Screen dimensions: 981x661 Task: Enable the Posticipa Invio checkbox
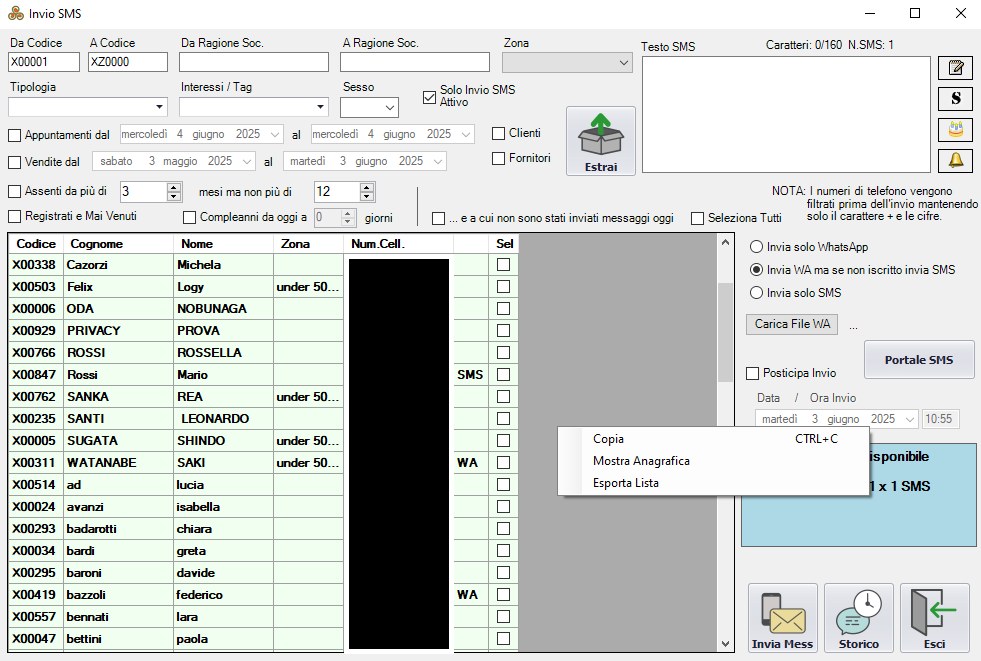753,373
